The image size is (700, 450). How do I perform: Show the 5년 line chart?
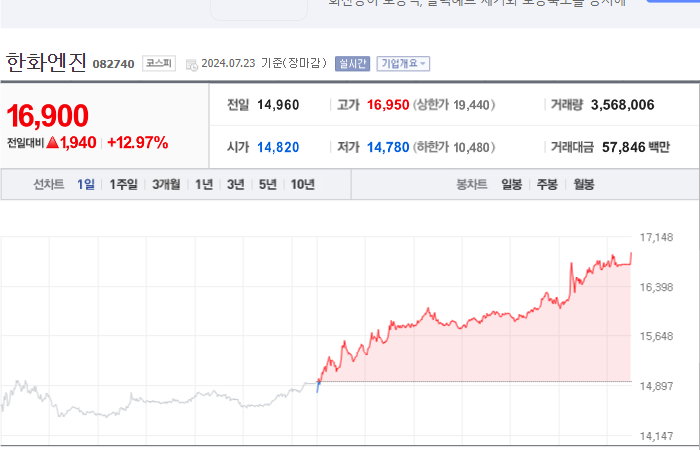click(x=268, y=184)
